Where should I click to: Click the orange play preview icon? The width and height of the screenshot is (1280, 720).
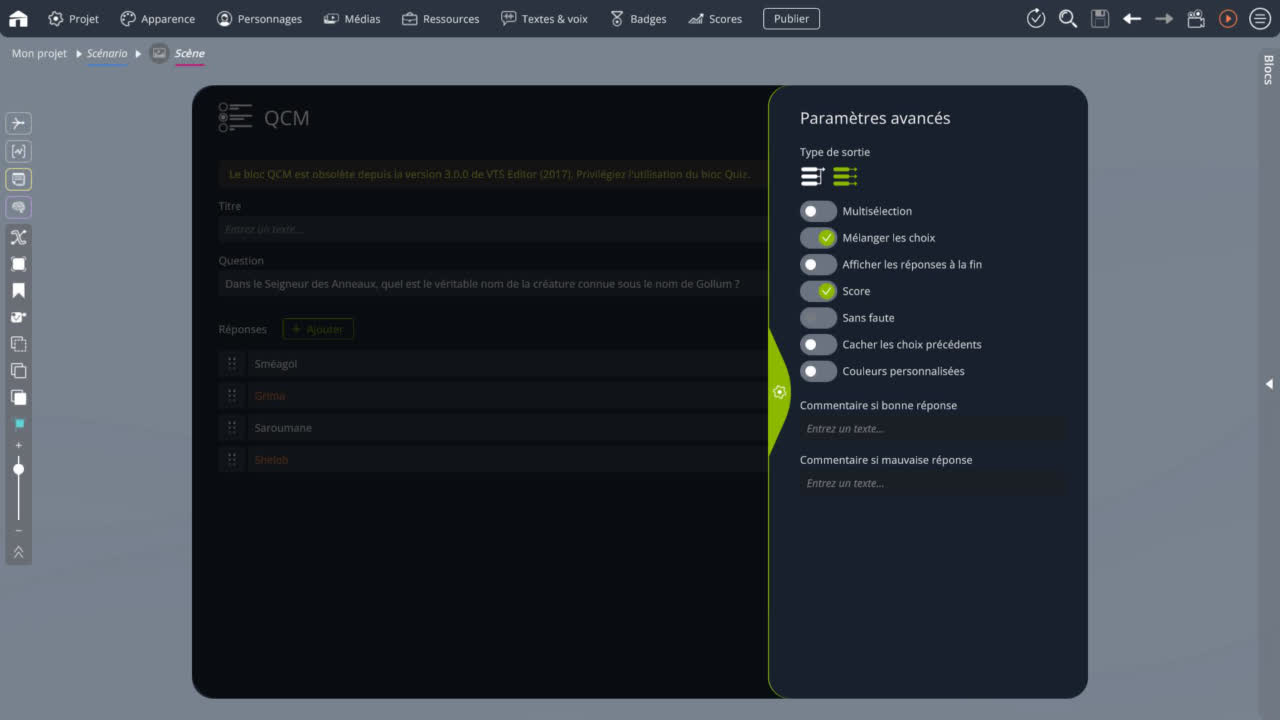click(x=1228, y=18)
